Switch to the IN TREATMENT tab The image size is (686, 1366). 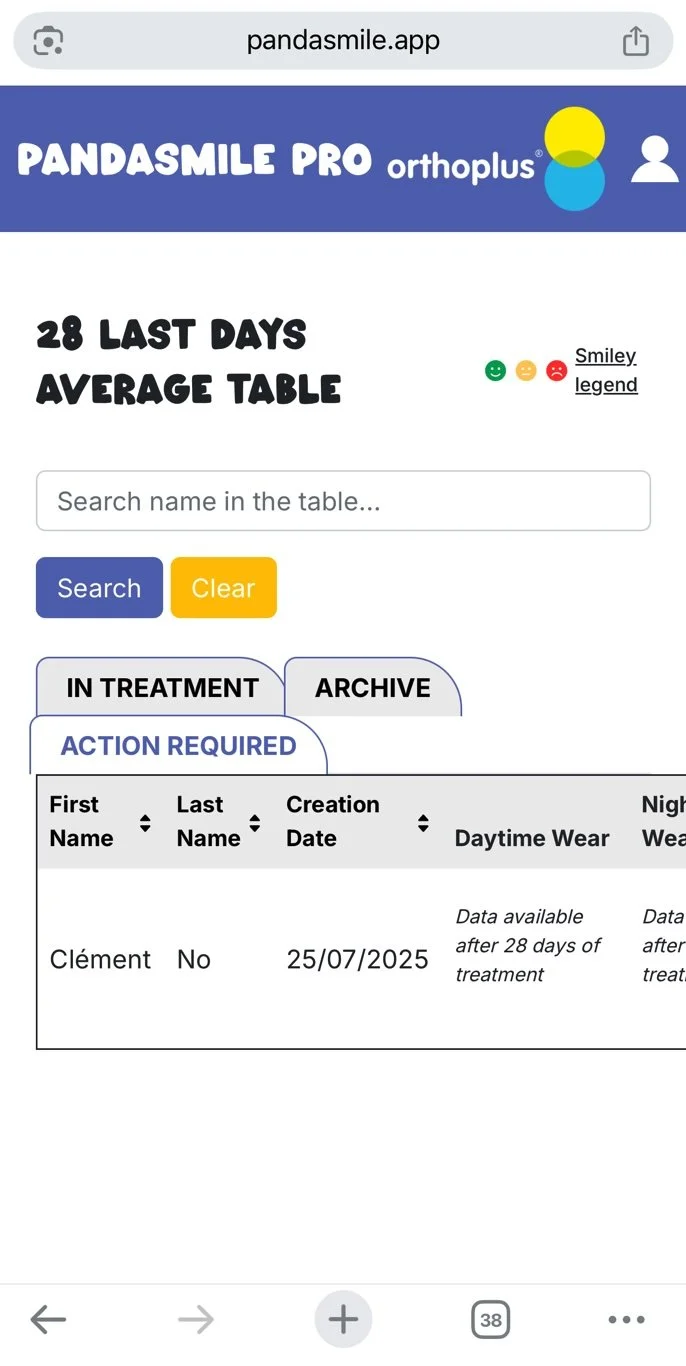coord(162,688)
